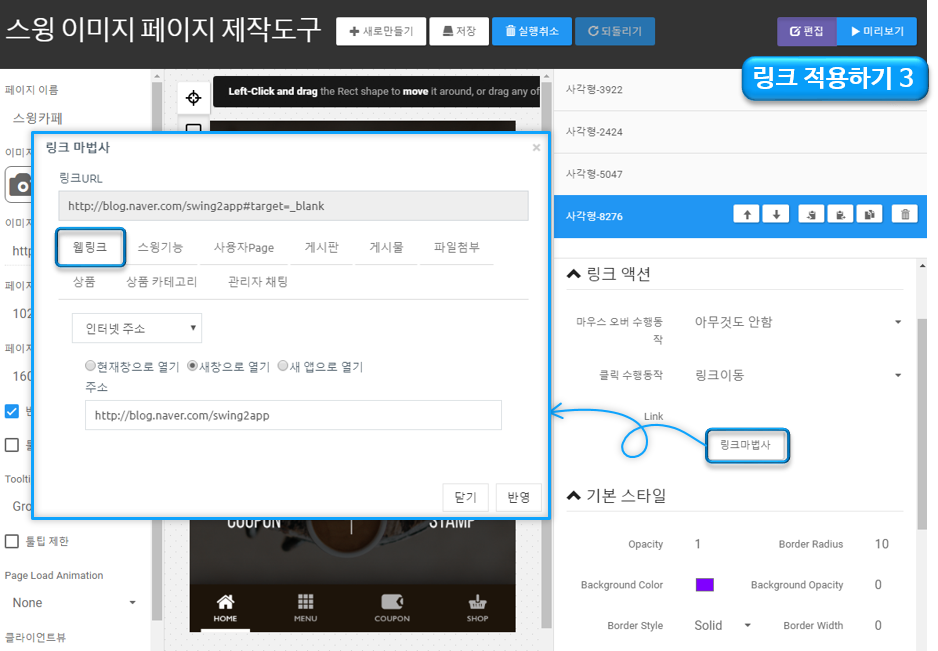This screenshot has height=651, width=938.
Task: Select 새 앱으로 열기 radio option
Action: (284, 367)
